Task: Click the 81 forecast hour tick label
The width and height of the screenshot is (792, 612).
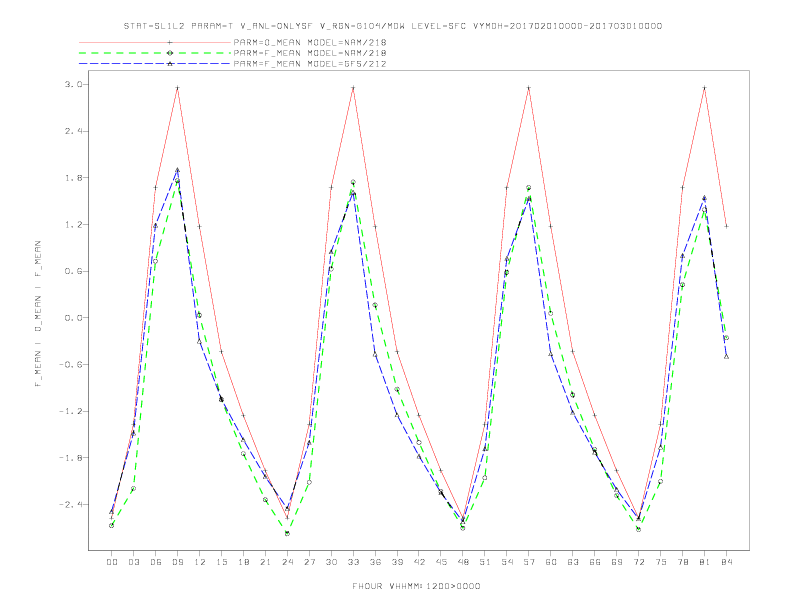Action: click(x=705, y=562)
